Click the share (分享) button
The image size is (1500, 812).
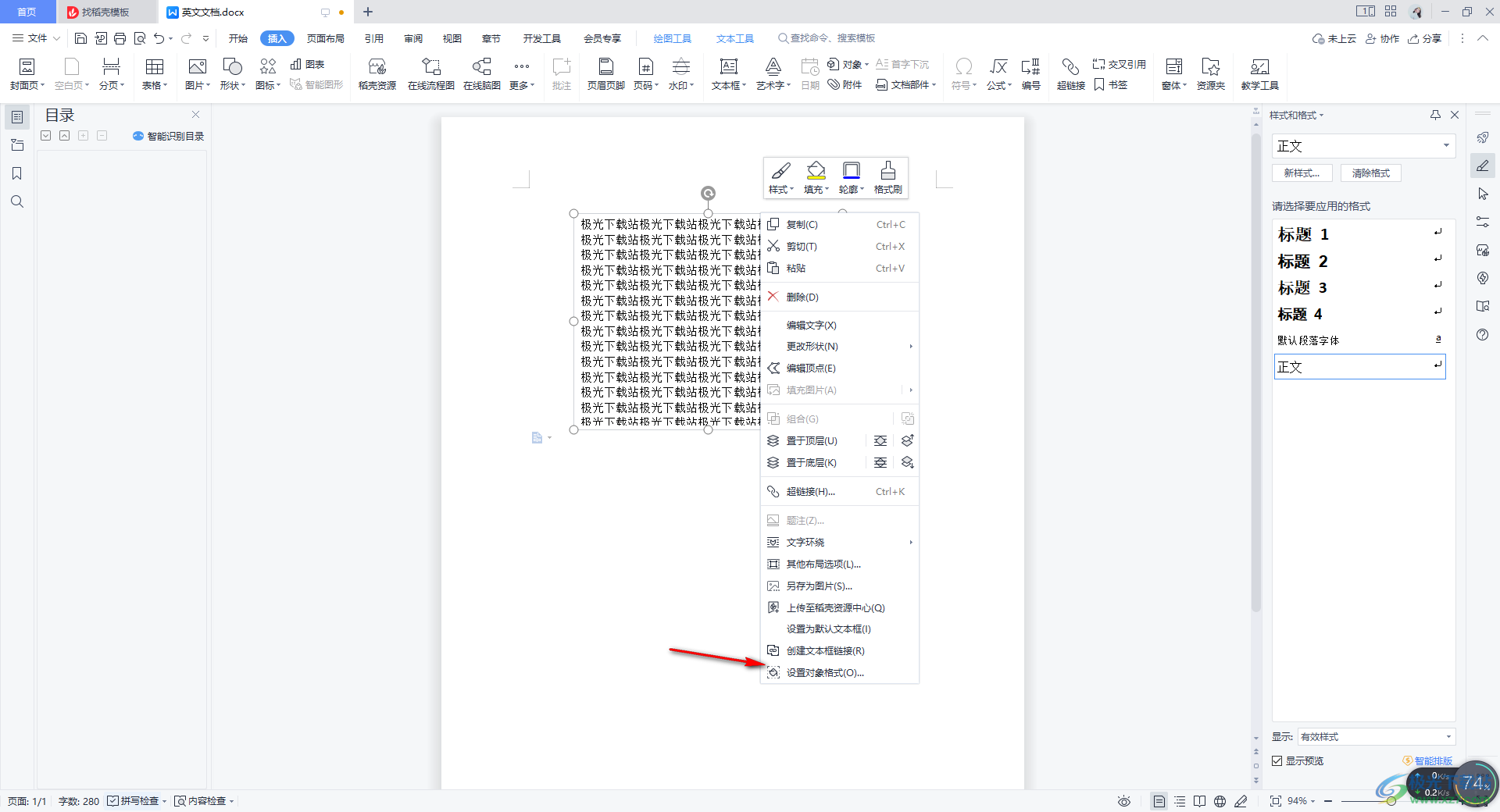click(1425, 38)
